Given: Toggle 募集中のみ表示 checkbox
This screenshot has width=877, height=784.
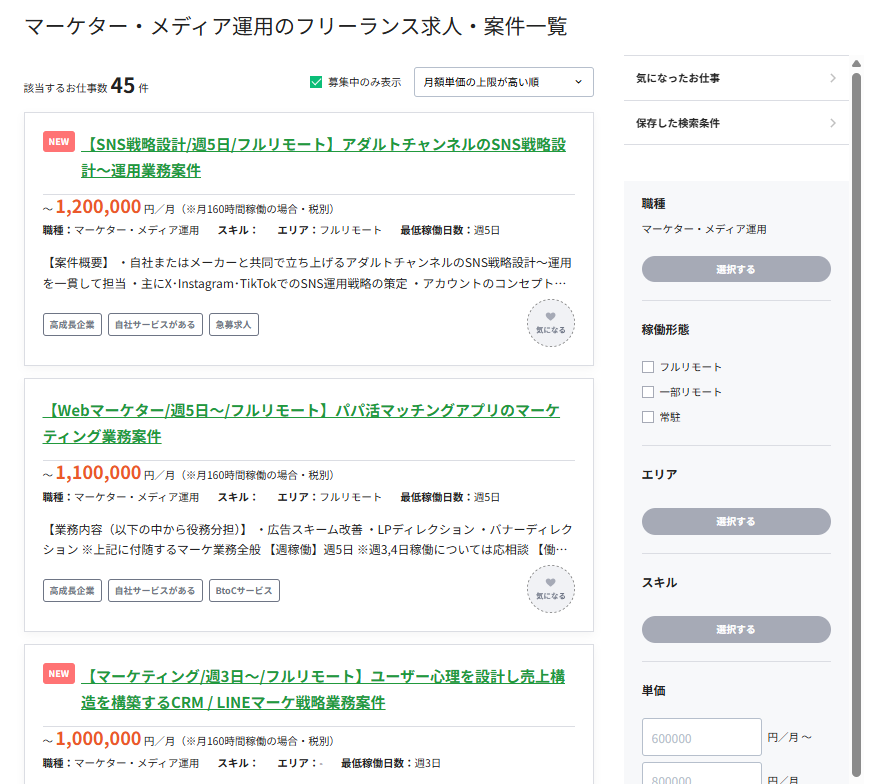Looking at the screenshot, I should [316, 82].
